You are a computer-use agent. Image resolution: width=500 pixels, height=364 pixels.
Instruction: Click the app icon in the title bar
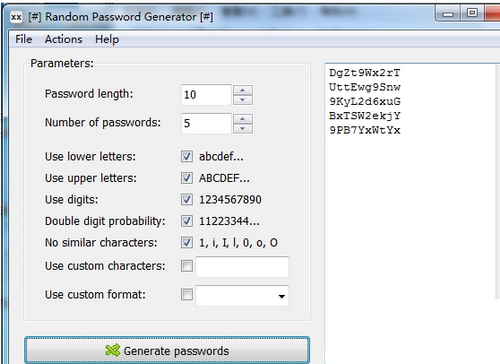[x=16, y=17]
